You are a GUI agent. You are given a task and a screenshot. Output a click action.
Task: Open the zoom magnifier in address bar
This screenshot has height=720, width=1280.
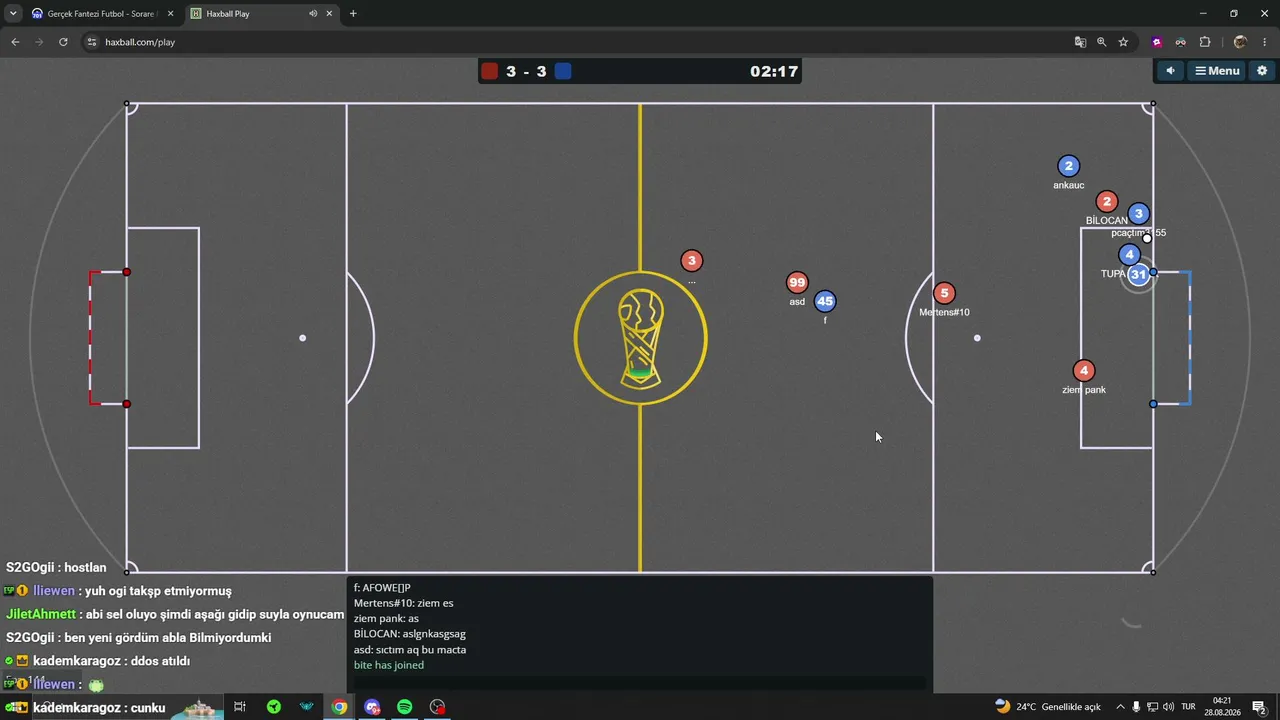point(1102,42)
